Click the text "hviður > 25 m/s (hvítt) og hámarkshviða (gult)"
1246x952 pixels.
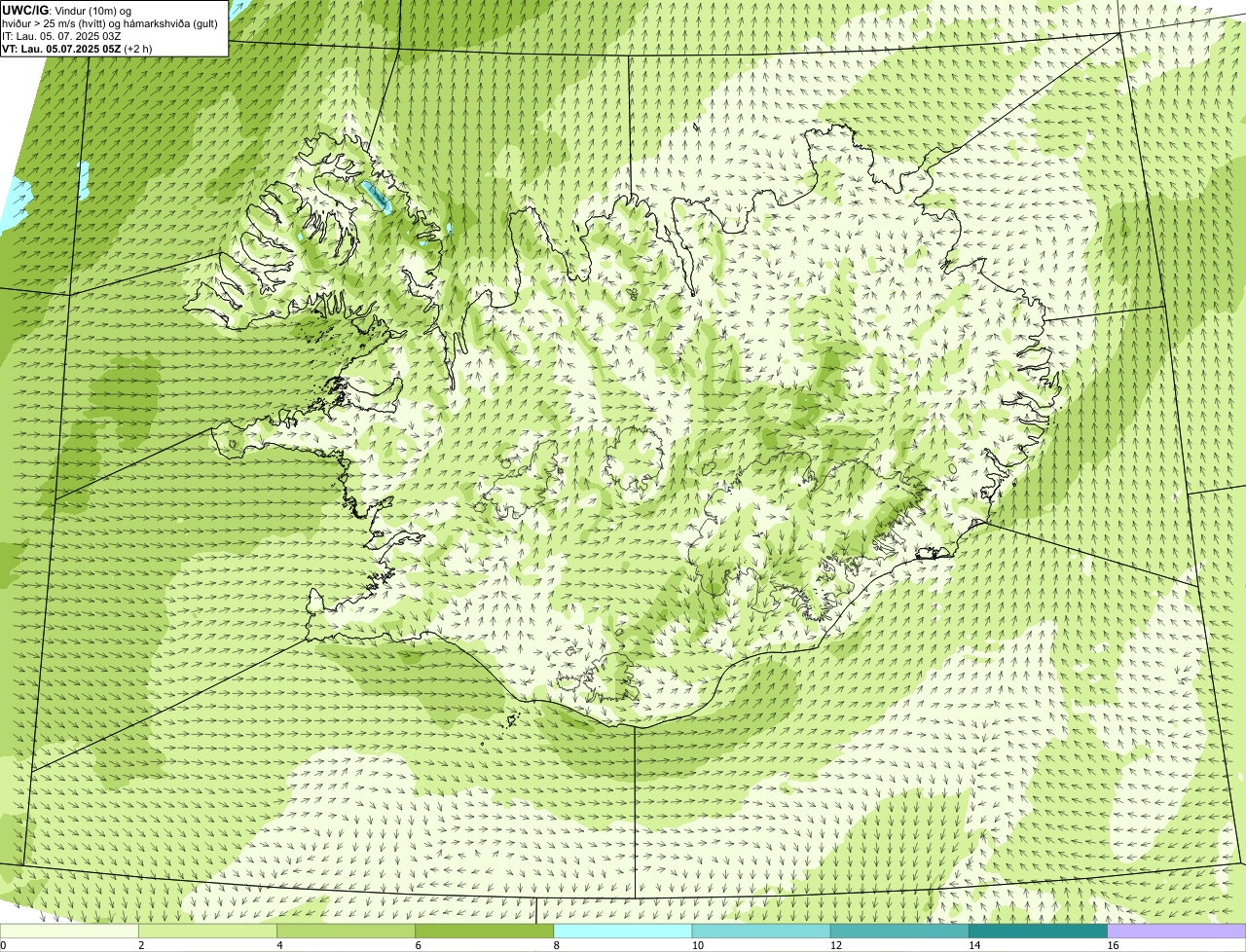click(x=110, y=23)
